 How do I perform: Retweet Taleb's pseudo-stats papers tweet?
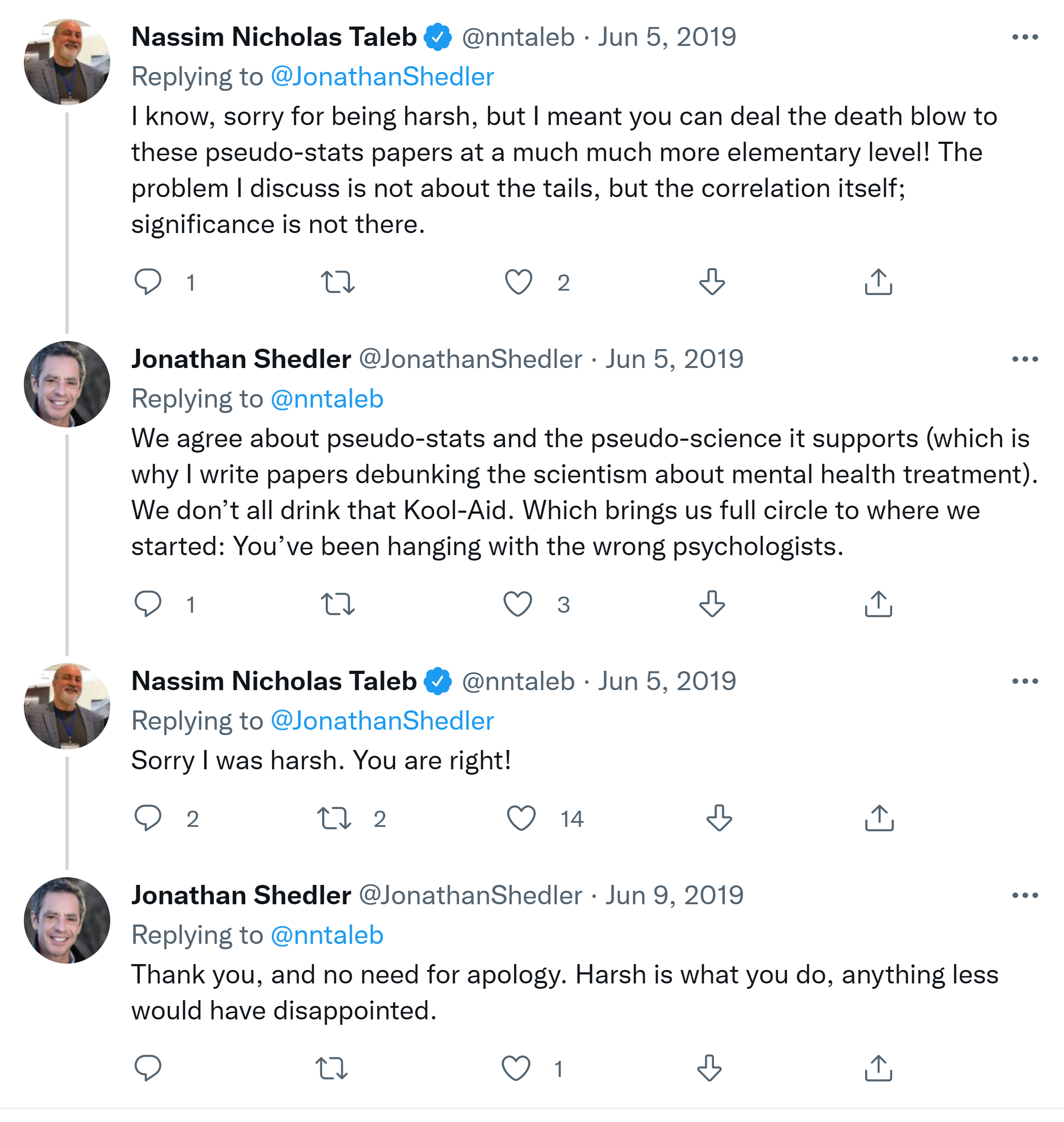tap(337, 282)
